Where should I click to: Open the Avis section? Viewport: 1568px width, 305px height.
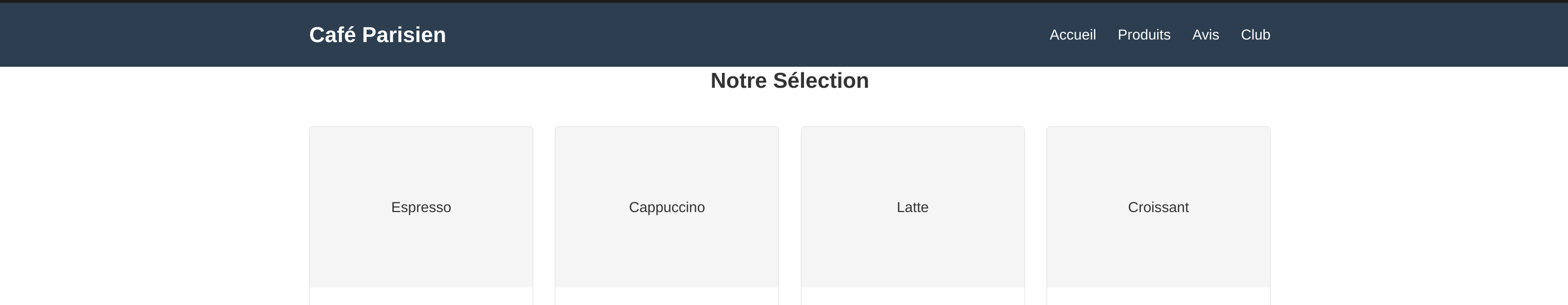[1206, 35]
